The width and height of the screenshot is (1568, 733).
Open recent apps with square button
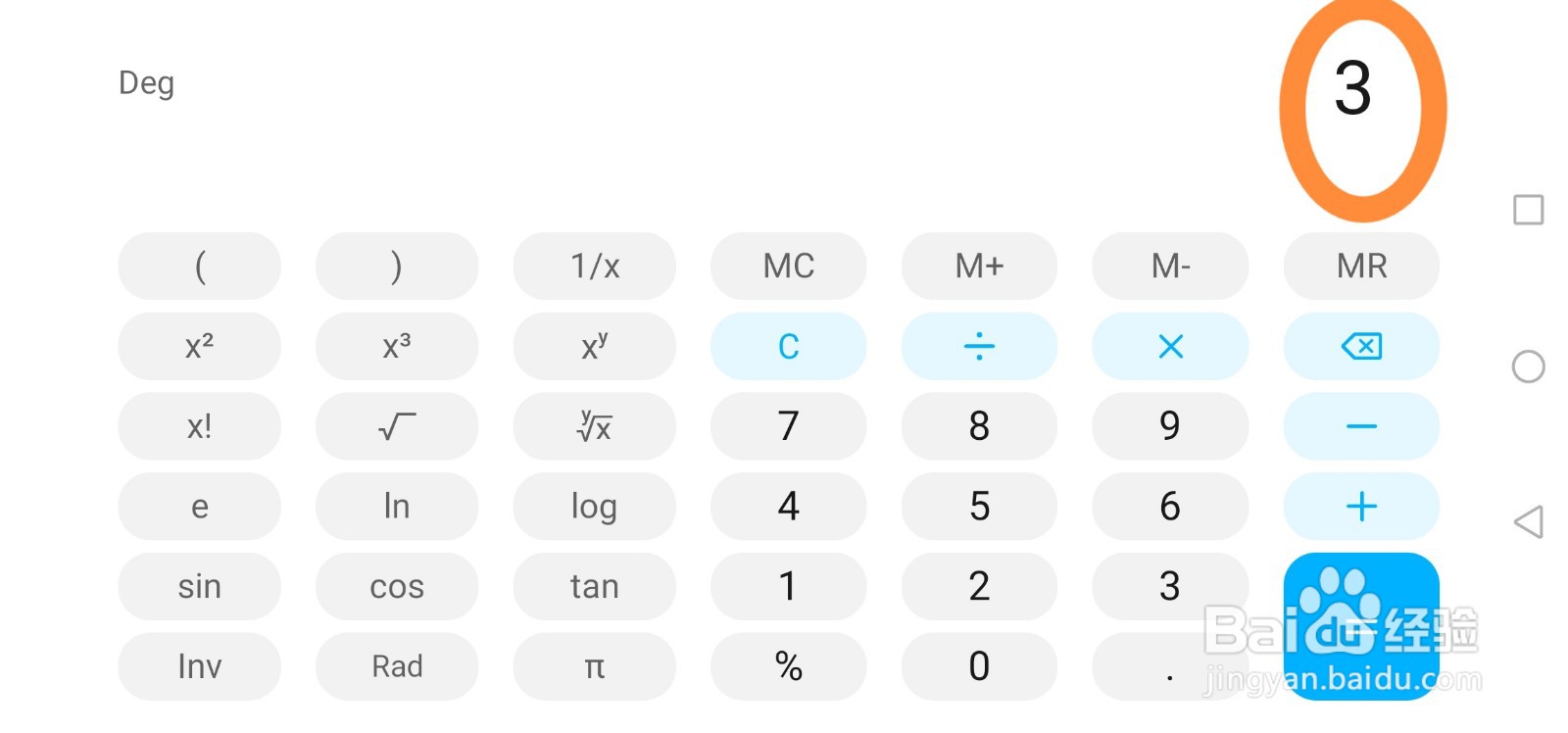tap(1529, 210)
